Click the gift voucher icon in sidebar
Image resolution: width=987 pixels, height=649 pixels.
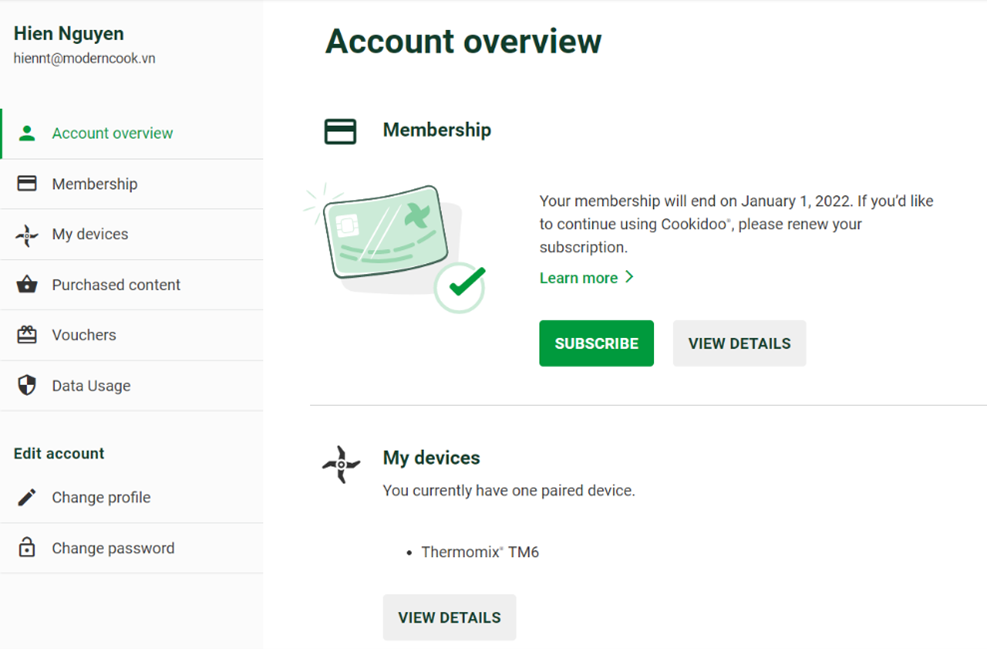coord(27,335)
